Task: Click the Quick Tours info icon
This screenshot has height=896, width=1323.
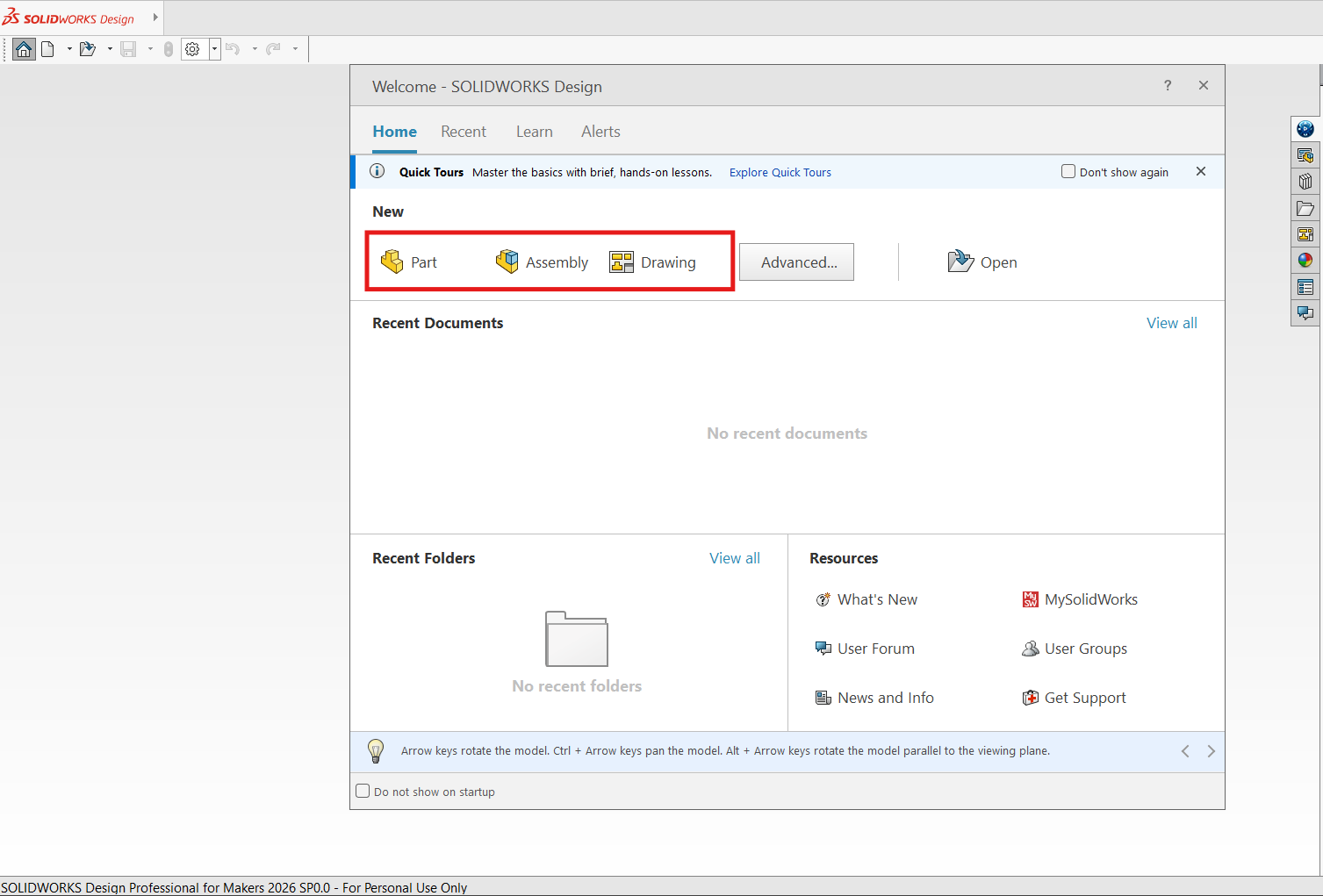Action: click(x=377, y=171)
